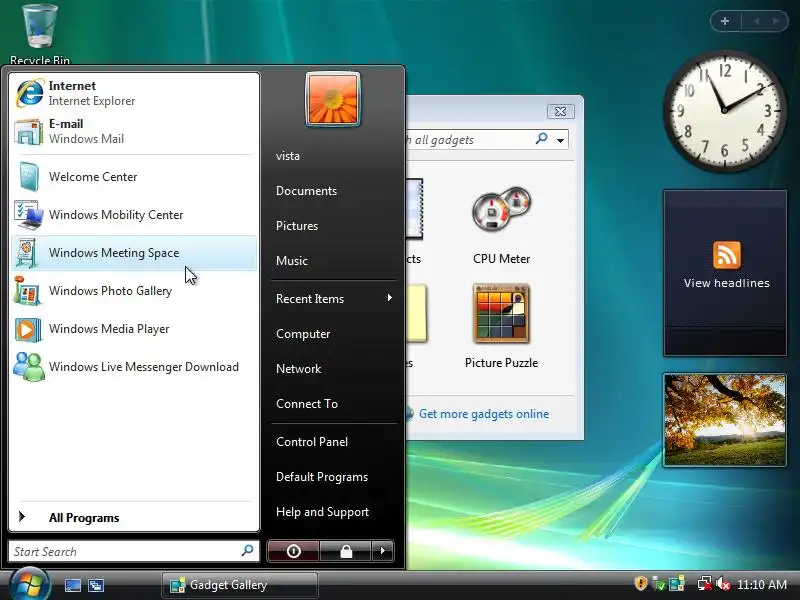Click Switch between windows icon
Viewport: 800px width, 600px height.
[96, 585]
